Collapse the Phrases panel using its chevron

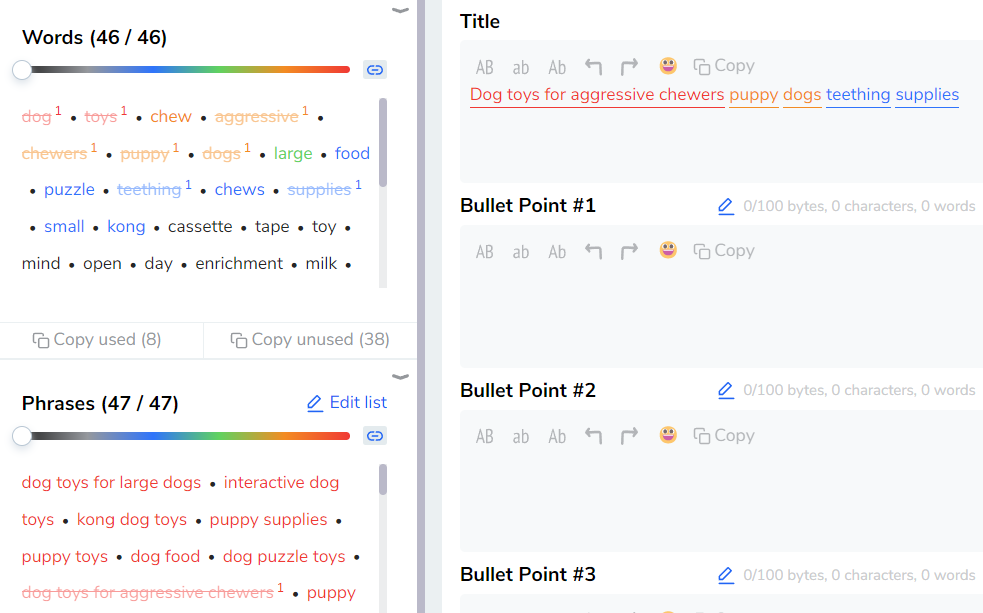point(400,377)
